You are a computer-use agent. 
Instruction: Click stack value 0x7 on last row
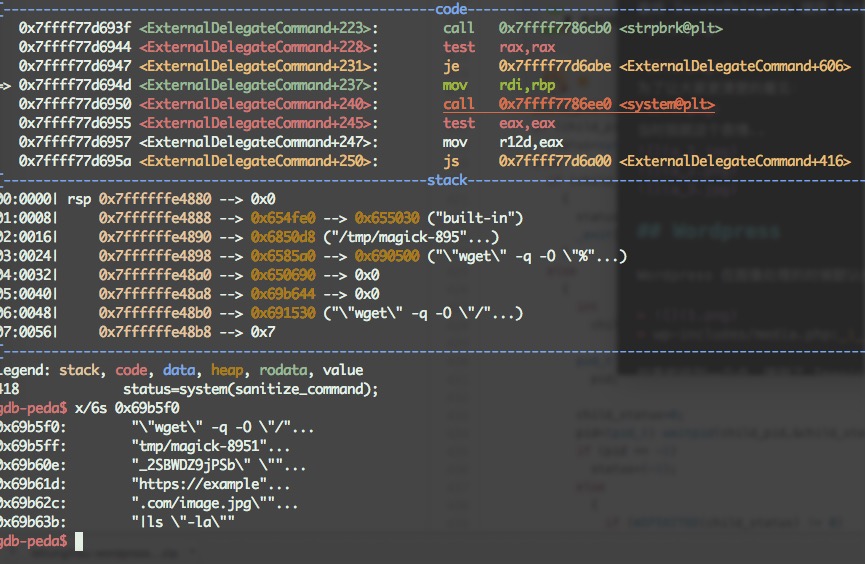point(263,332)
